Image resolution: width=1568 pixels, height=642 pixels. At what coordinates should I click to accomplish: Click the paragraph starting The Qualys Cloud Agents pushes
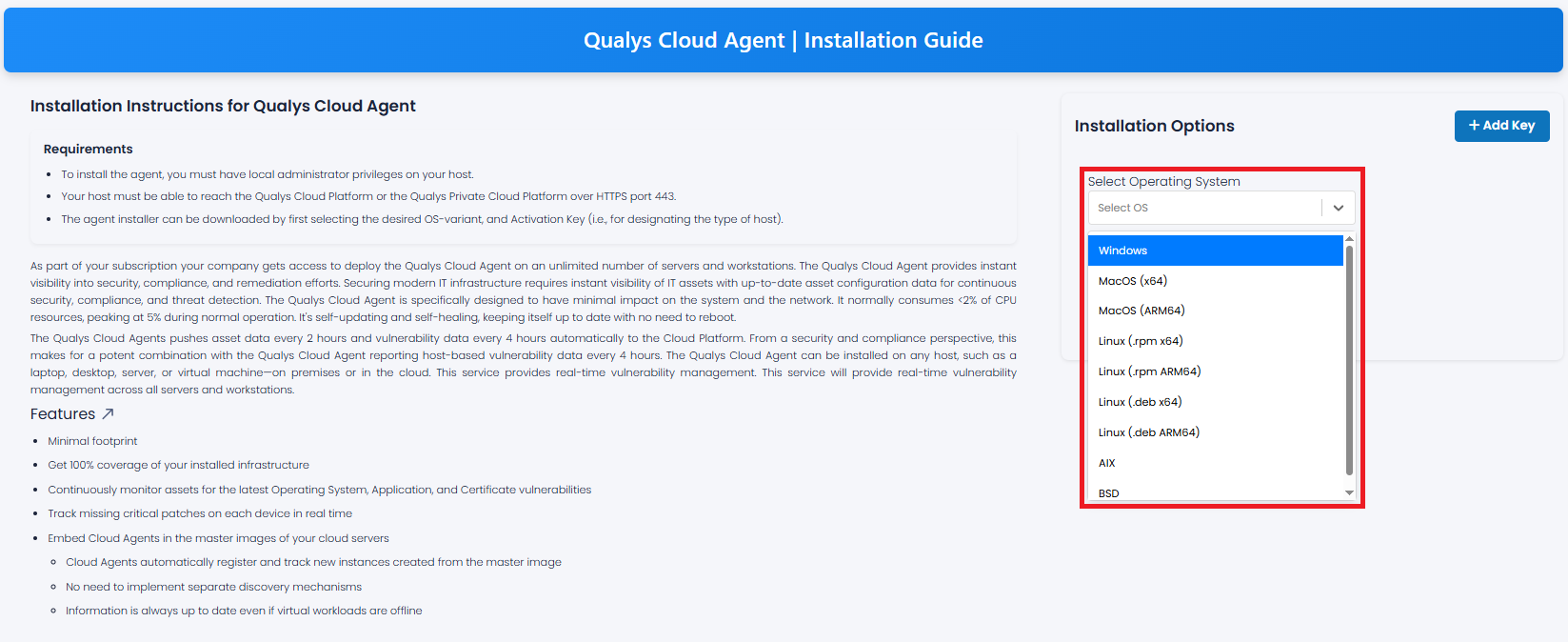pyautogui.click(x=524, y=364)
